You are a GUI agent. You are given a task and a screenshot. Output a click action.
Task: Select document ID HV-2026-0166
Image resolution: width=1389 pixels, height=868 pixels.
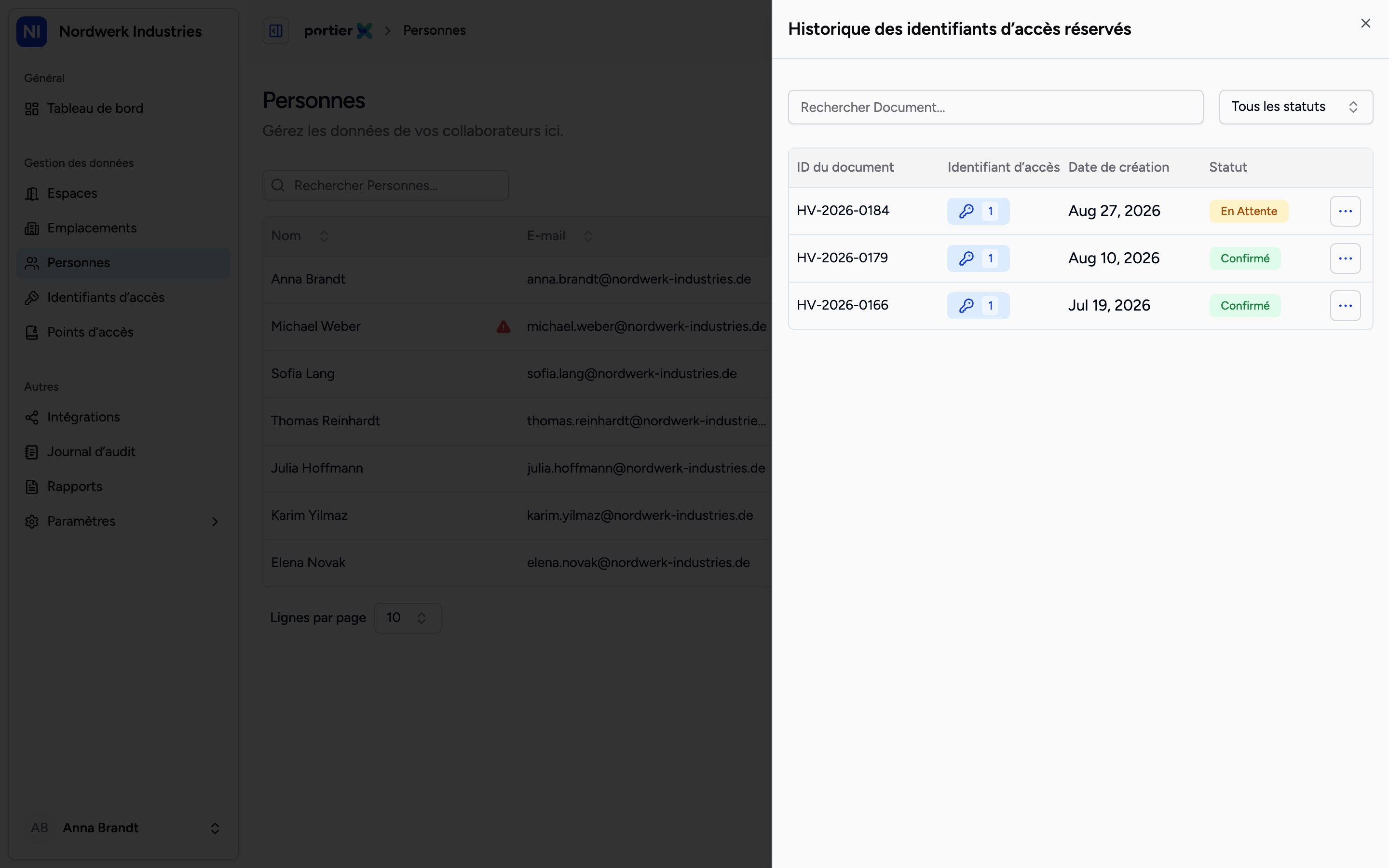click(x=843, y=305)
